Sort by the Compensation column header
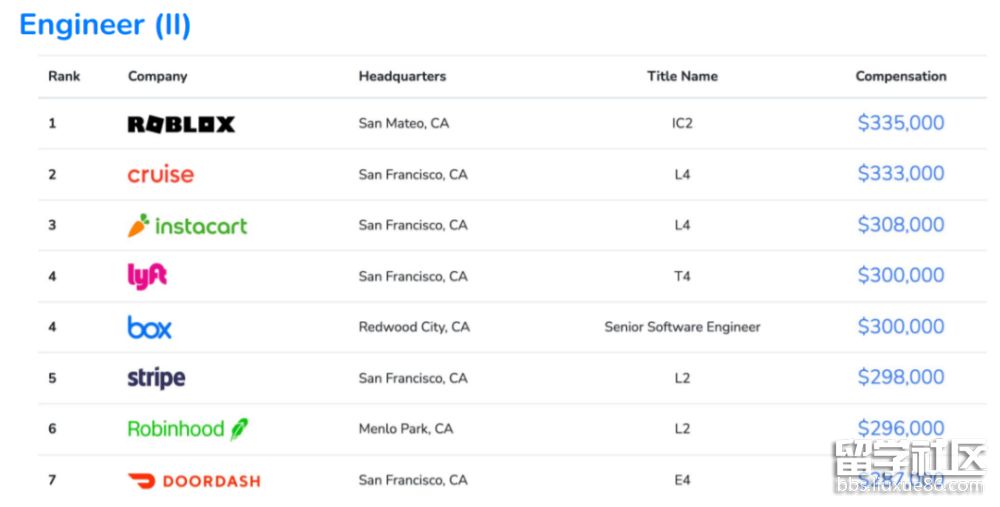Viewport: 1000px width, 507px height. click(x=900, y=76)
